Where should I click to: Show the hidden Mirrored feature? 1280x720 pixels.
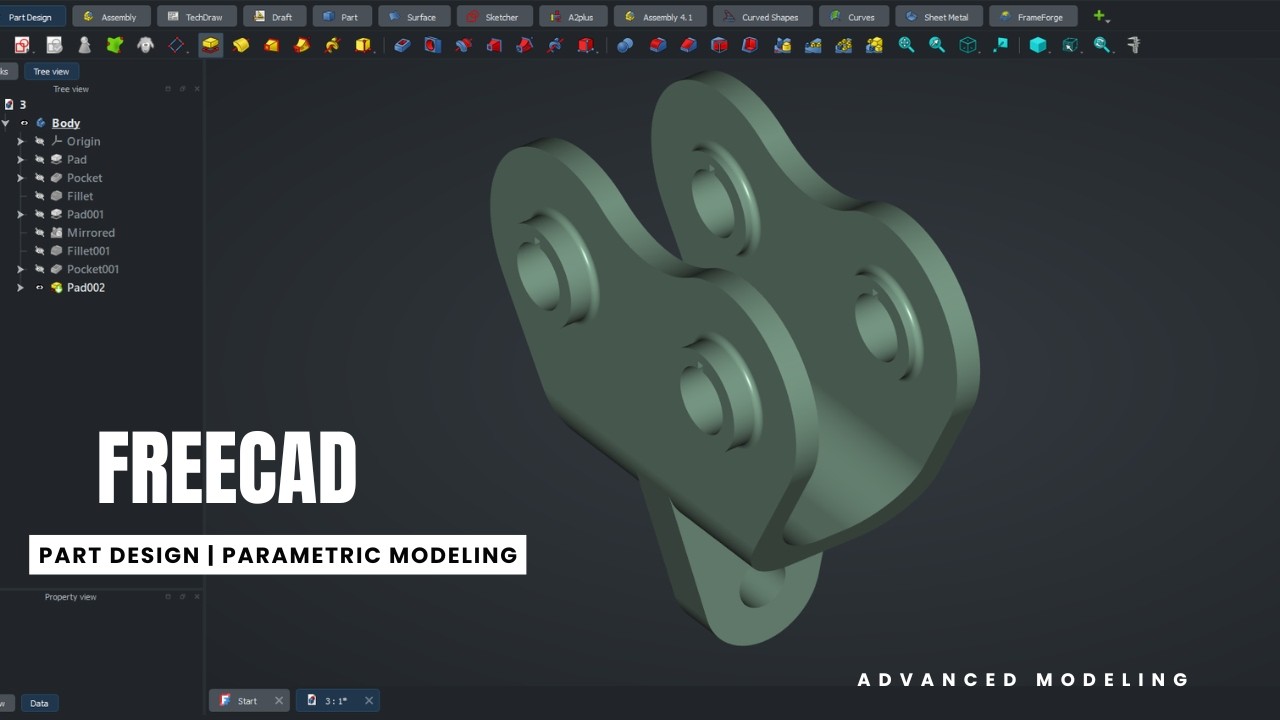40,232
